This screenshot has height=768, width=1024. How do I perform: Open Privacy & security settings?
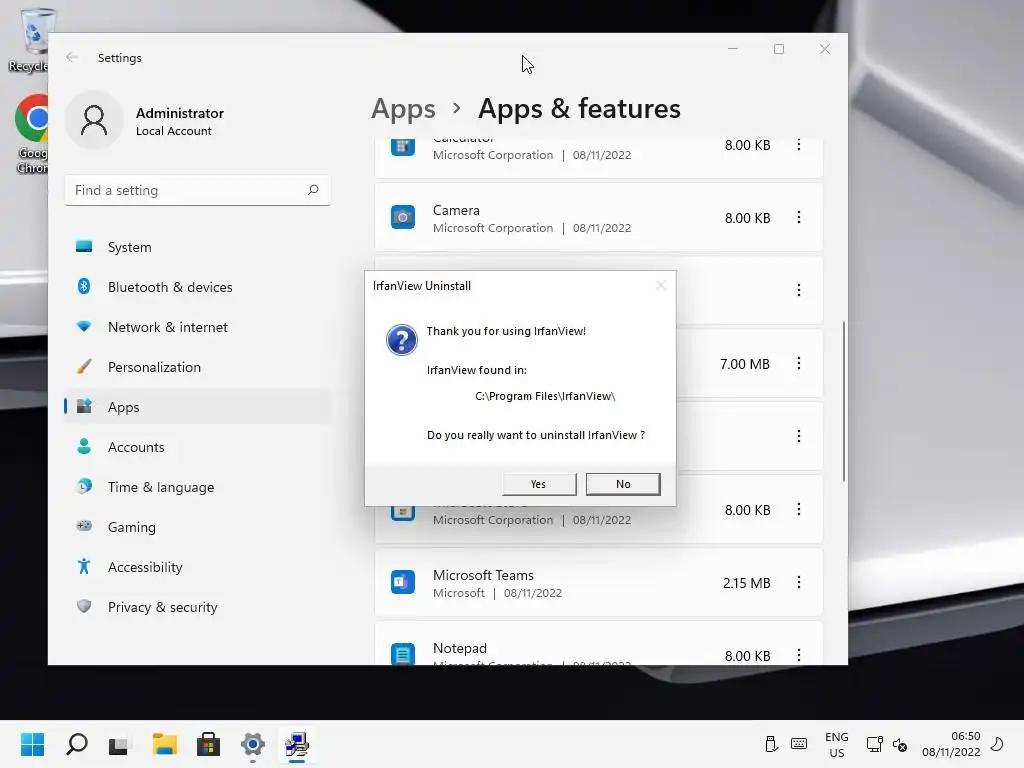(197, 607)
